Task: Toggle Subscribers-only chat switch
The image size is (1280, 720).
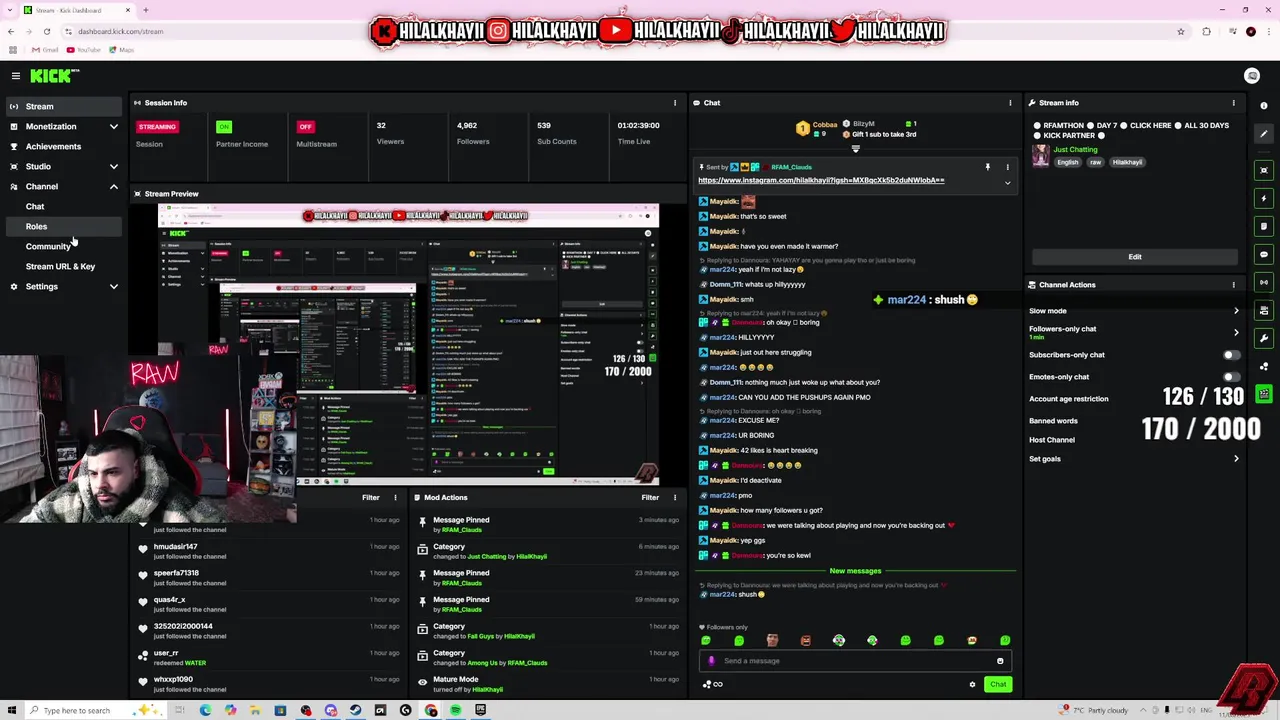Action: coord(1232,355)
